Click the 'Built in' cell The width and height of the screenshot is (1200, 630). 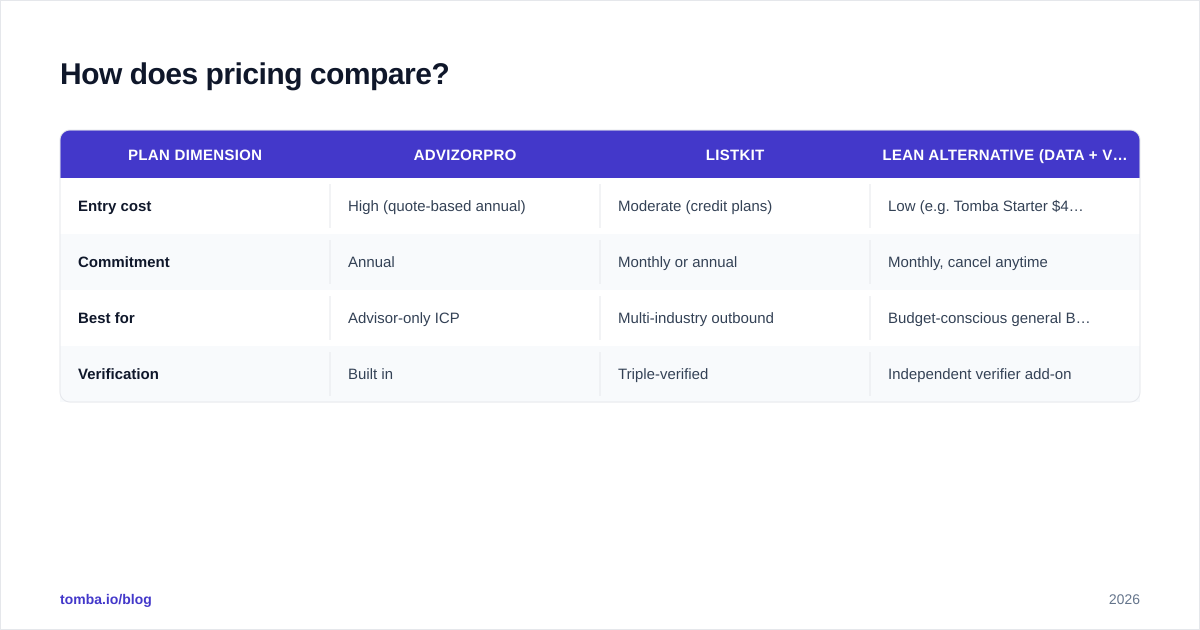(465, 374)
